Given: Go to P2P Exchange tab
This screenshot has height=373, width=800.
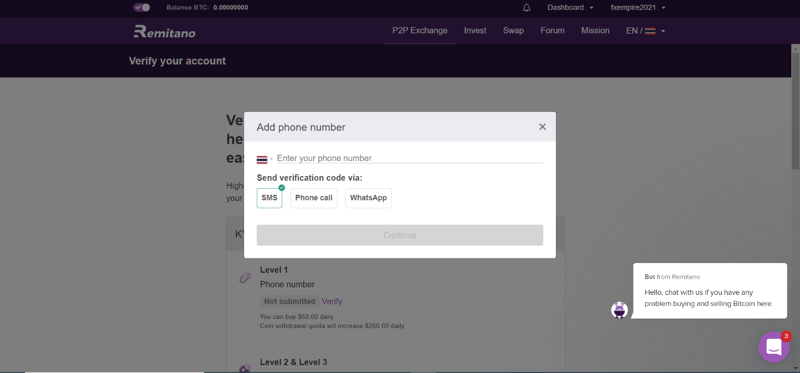Looking at the screenshot, I should (x=419, y=31).
